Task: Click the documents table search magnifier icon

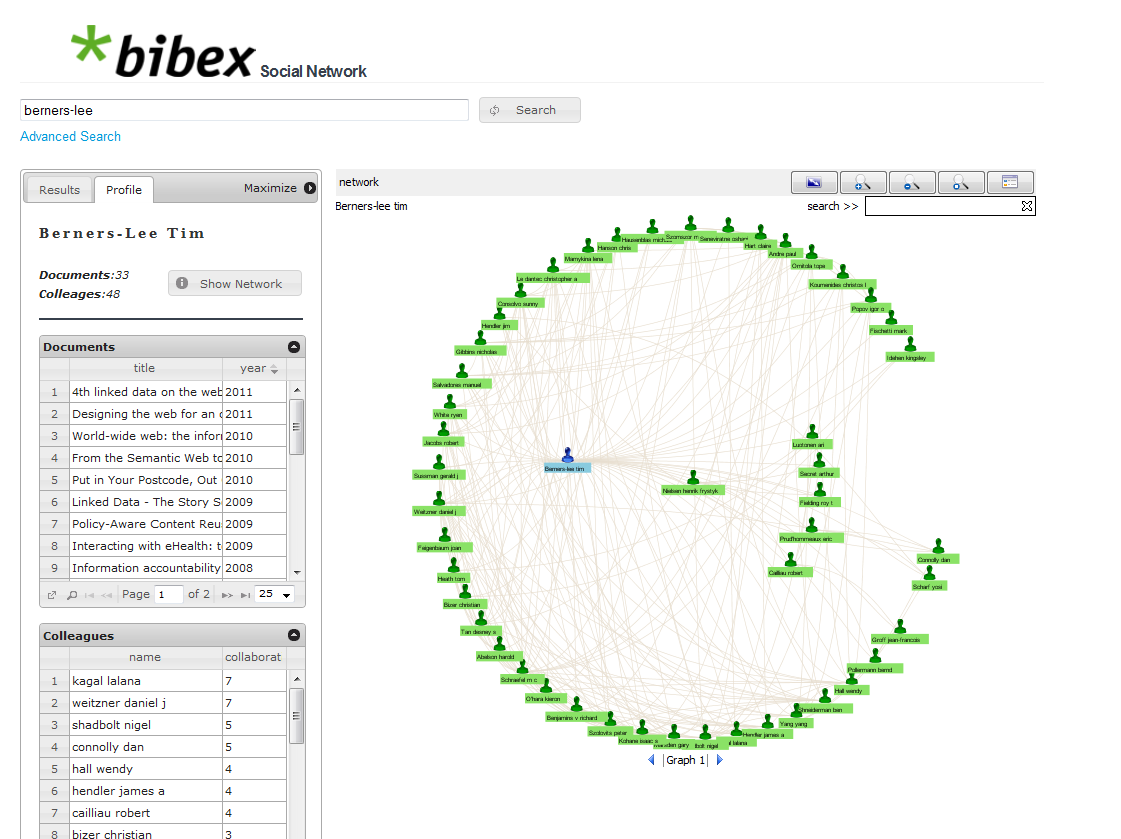Action: [72, 595]
